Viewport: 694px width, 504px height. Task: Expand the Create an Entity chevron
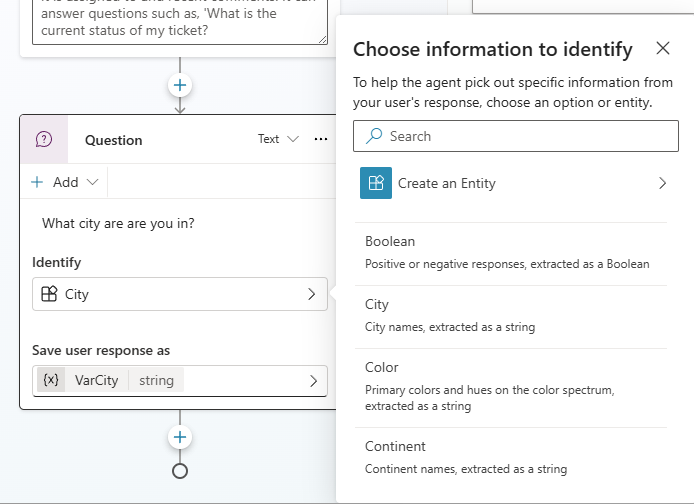pos(662,183)
